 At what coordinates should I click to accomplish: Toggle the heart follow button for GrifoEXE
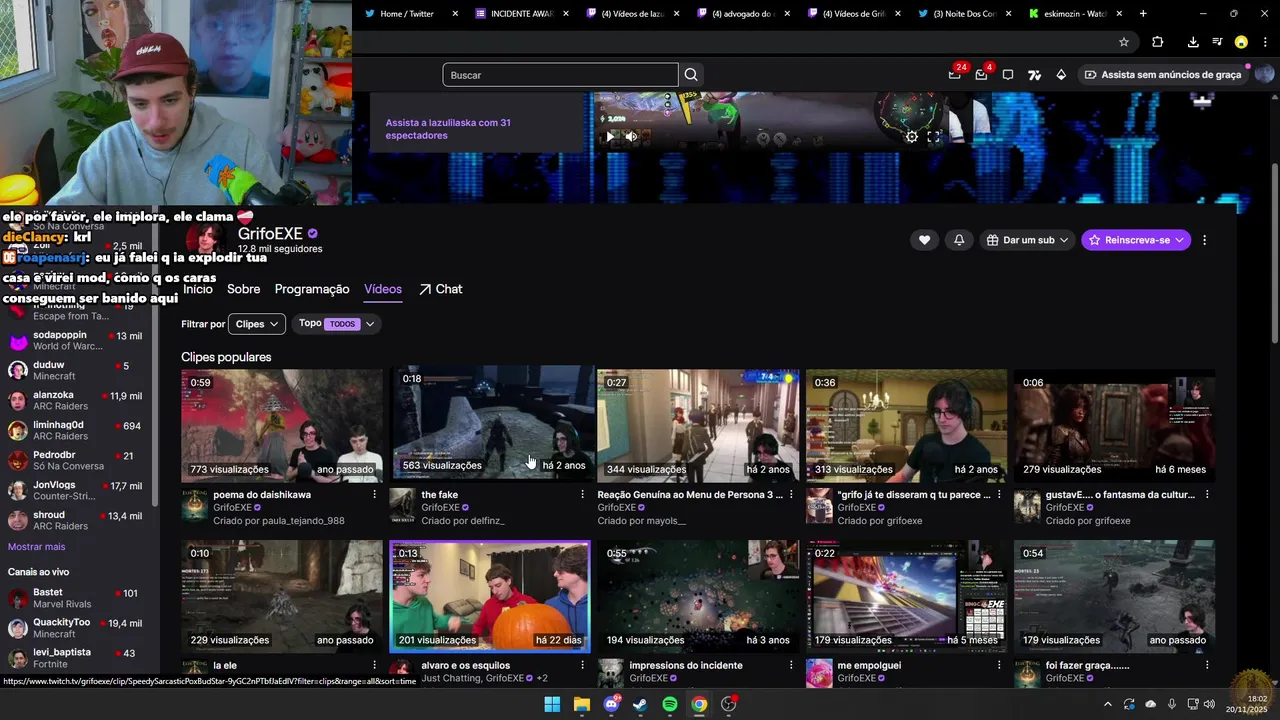pos(924,240)
